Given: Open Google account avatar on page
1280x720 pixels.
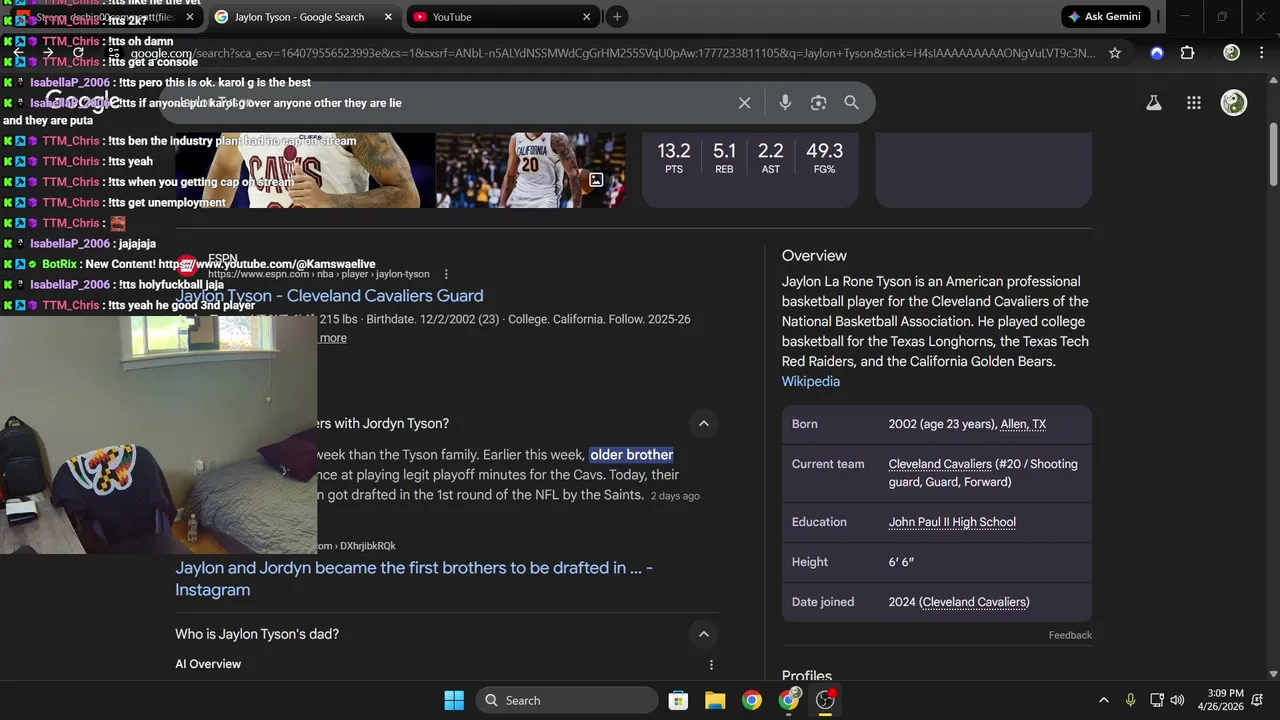Looking at the screenshot, I should [x=1234, y=103].
